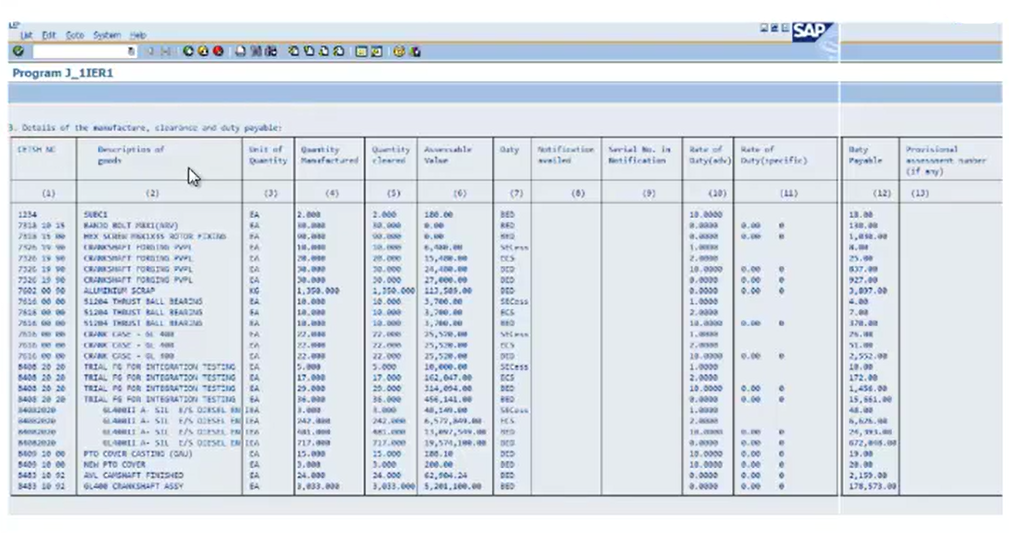Select the GL400 CRANKSHAFT ASSY row

(x=505, y=486)
